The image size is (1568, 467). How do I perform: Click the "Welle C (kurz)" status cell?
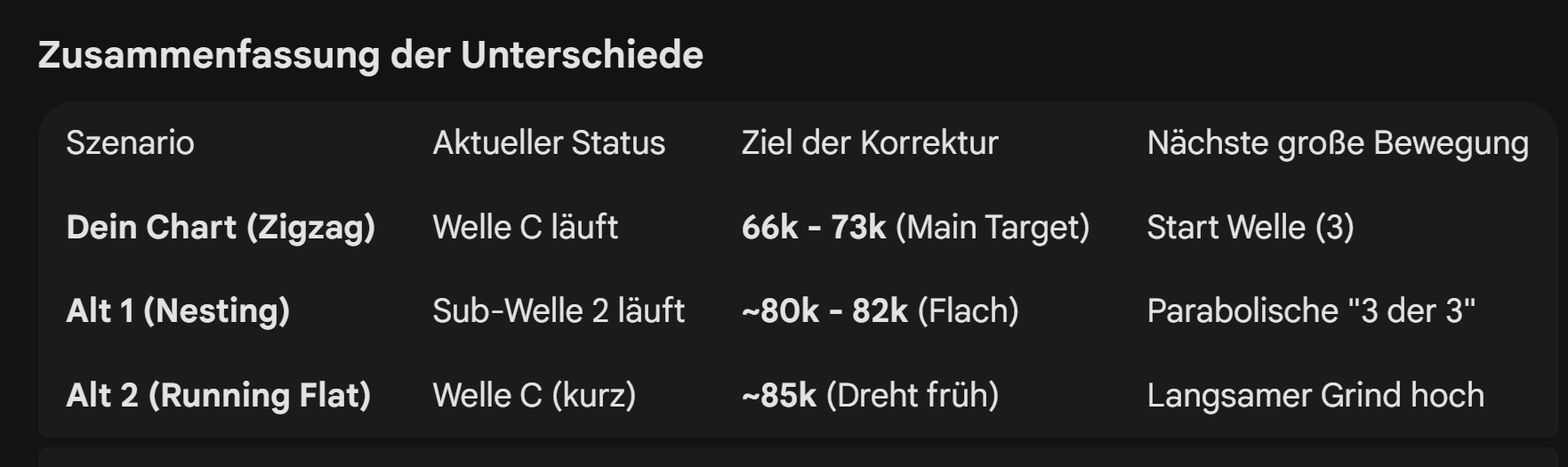[x=534, y=396]
